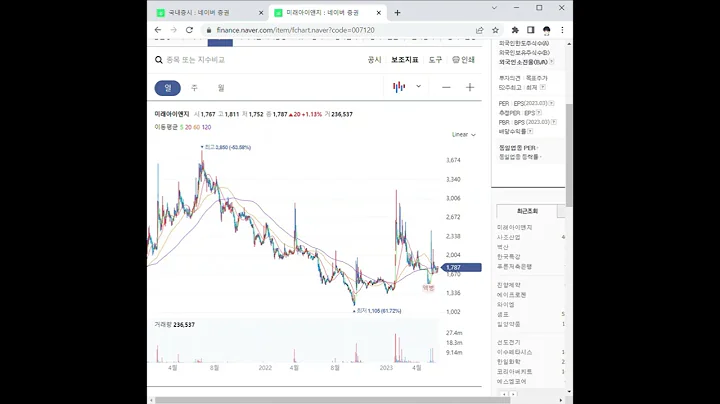Click the 1,787 current price marker
This screenshot has width=720, height=404.
[461, 267]
